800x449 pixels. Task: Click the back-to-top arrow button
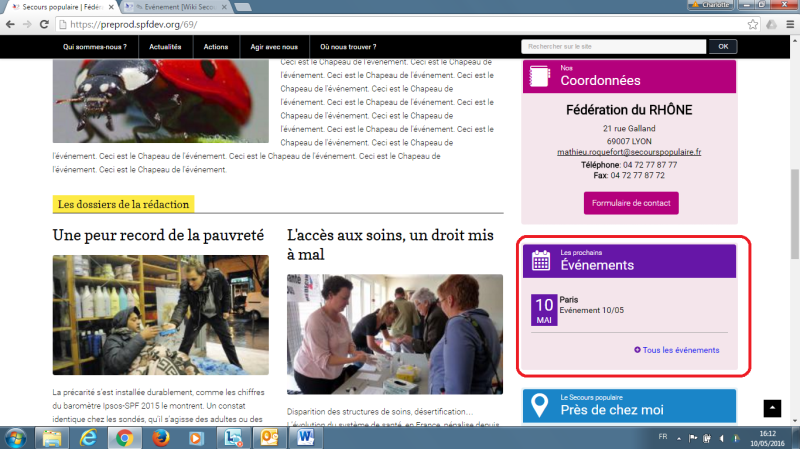(x=772, y=408)
